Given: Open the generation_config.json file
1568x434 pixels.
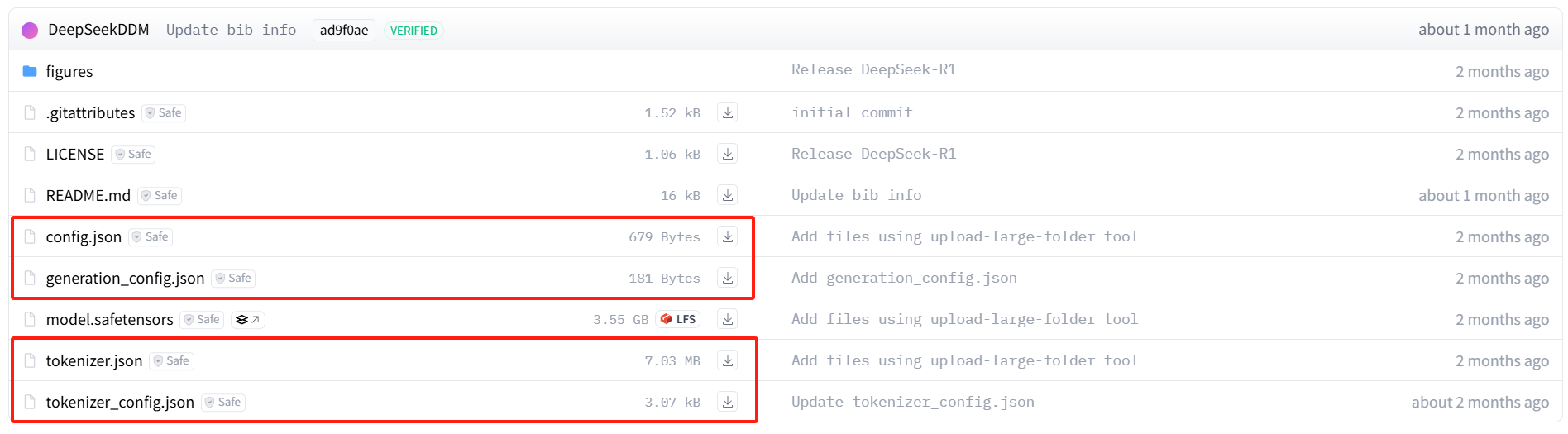Looking at the screenshot, I should tap(125, 278).
